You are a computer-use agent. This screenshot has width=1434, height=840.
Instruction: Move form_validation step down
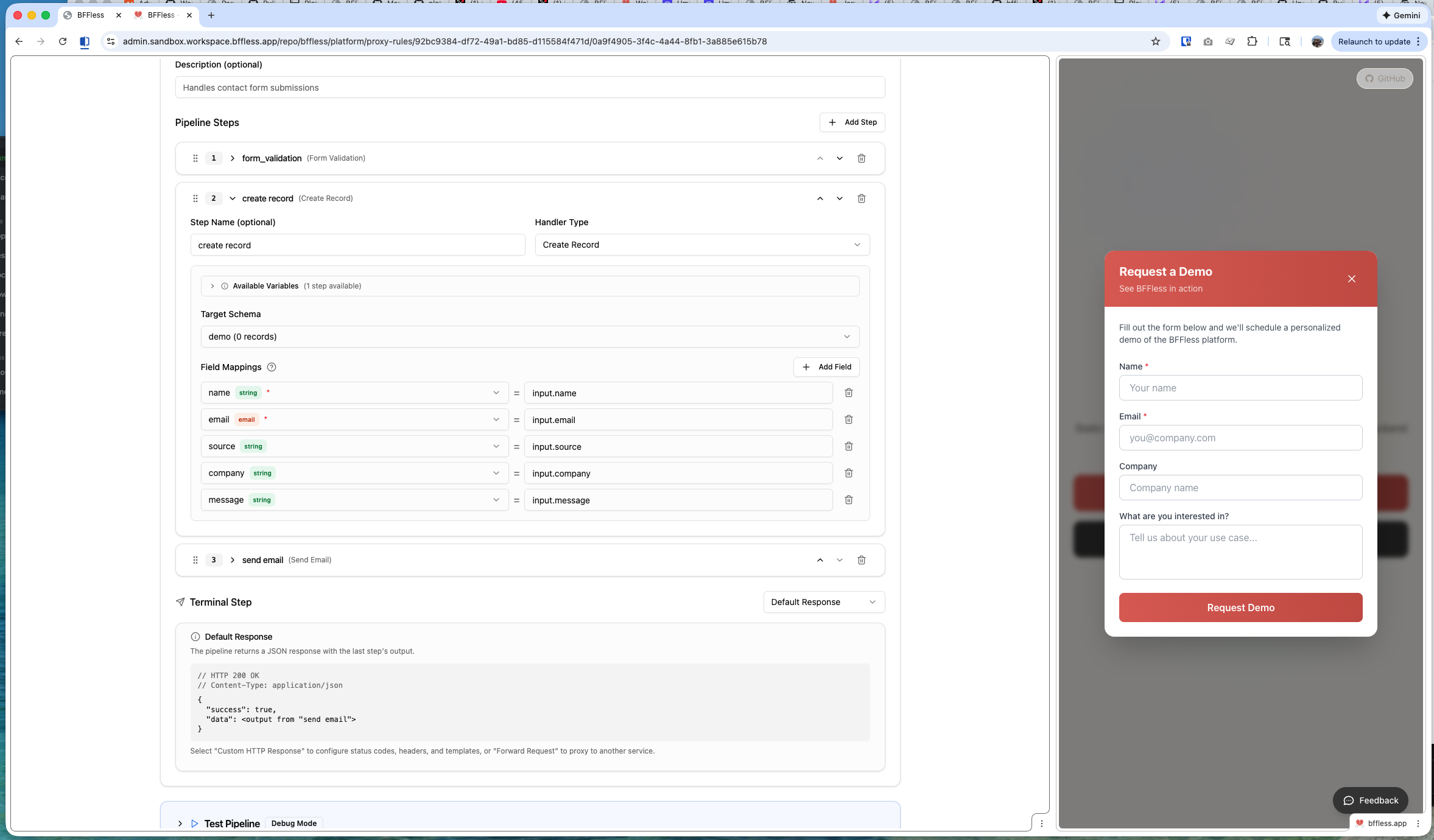(839, 158)
